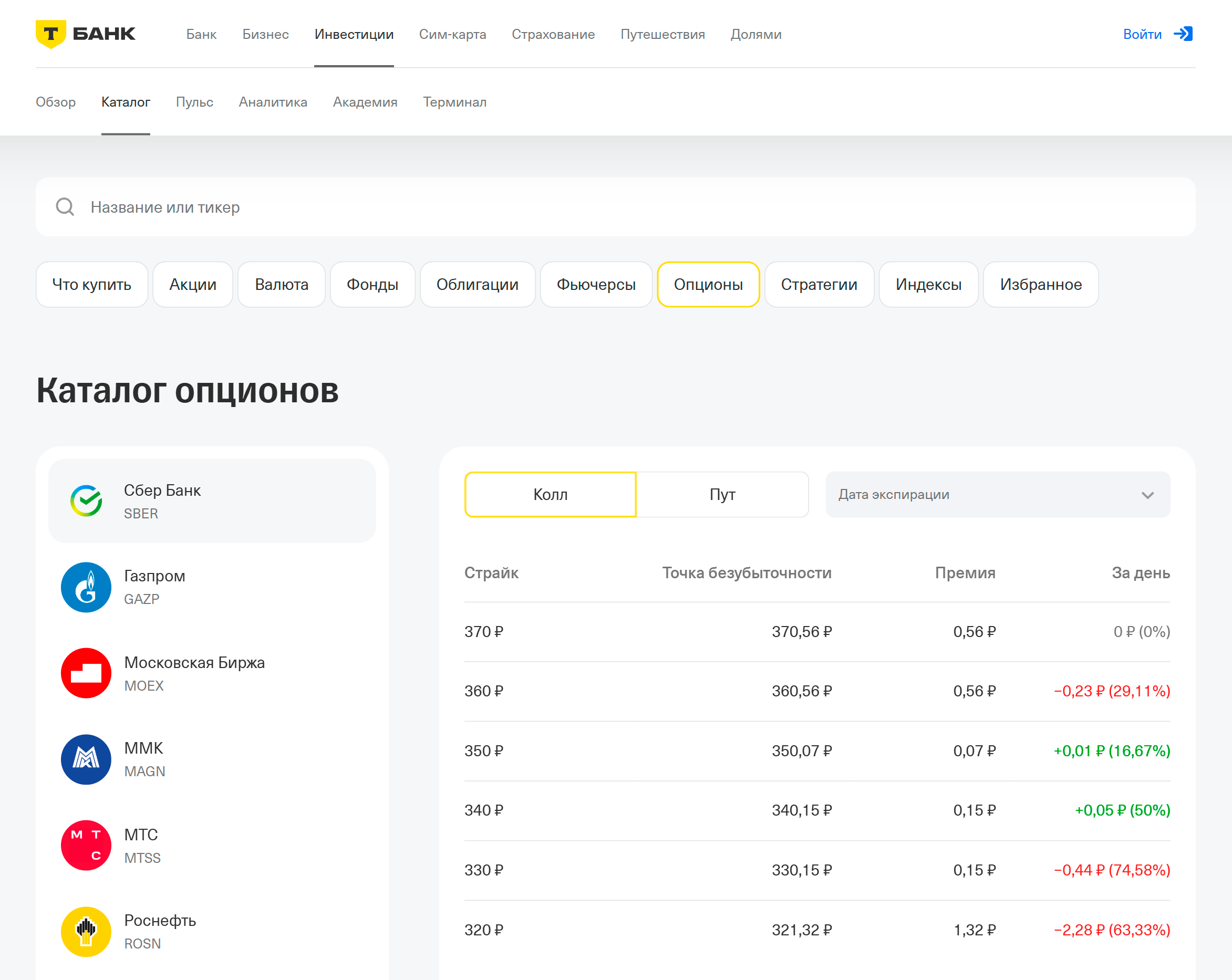Select the Валюта category

[282, 285]
